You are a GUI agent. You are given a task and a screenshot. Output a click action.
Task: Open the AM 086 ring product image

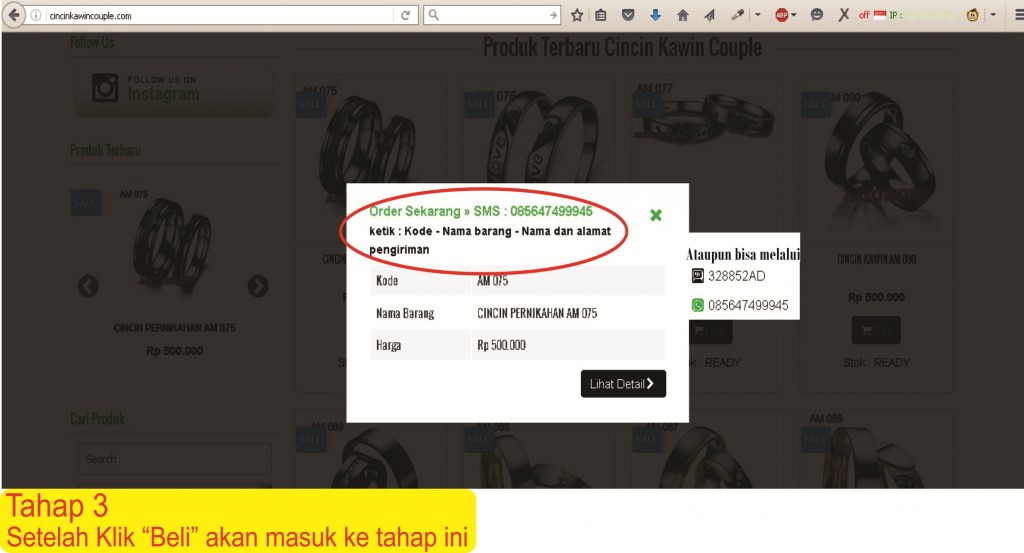coord(876,450)
